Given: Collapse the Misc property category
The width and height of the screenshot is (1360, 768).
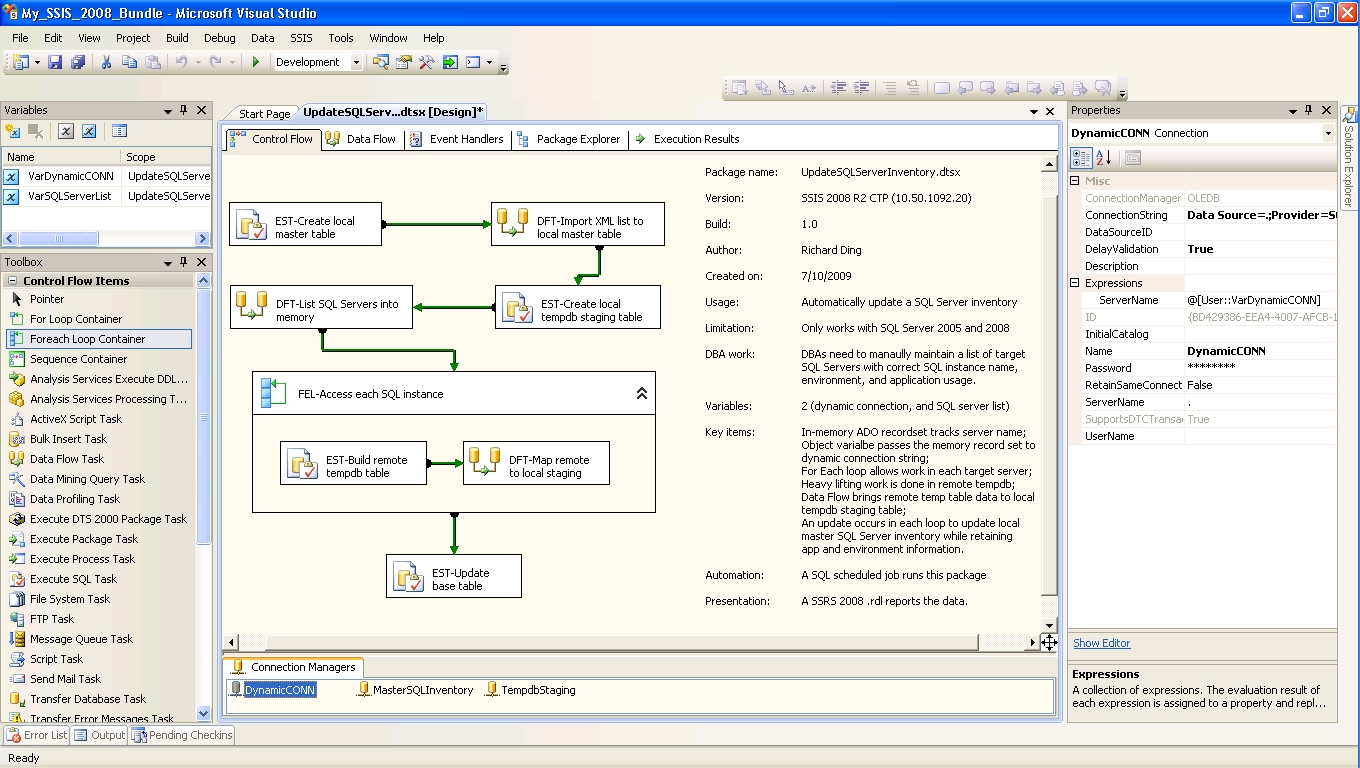Looking at the screenshot, I should [1075, 181].
